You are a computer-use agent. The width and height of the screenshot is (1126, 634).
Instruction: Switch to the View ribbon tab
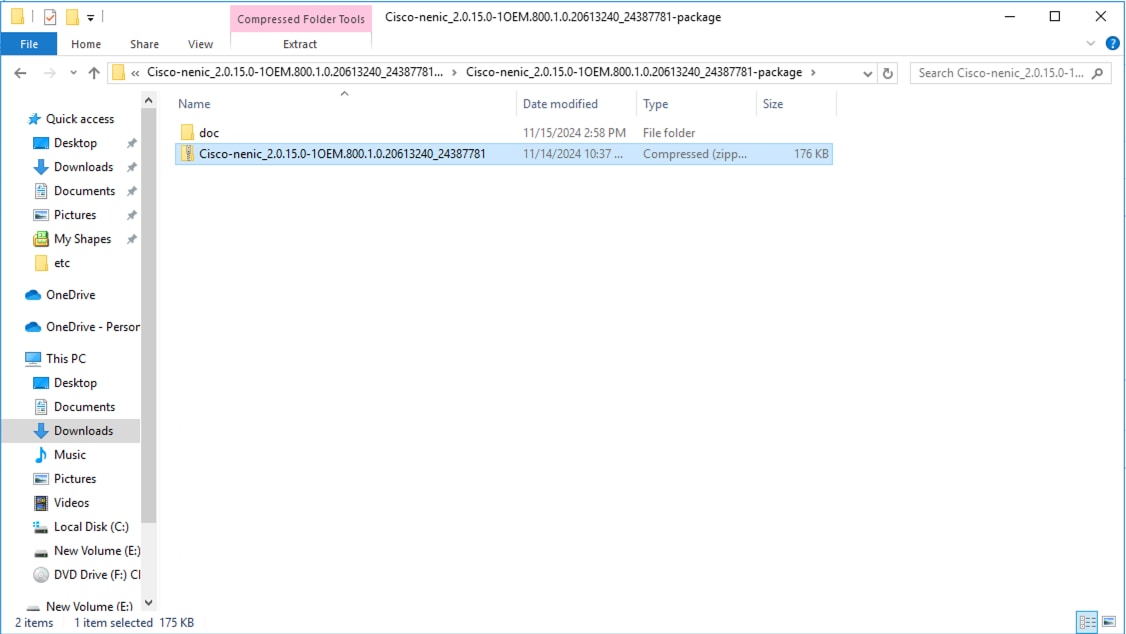[x=200, y=44]
